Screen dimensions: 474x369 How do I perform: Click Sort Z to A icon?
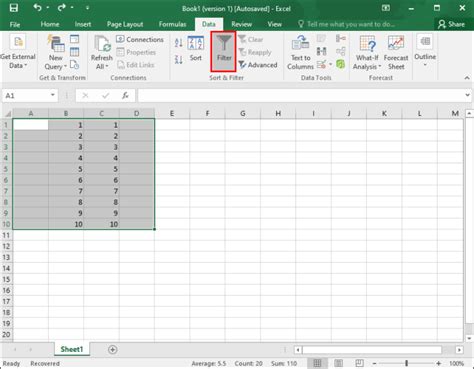click(x=179, y=60)
